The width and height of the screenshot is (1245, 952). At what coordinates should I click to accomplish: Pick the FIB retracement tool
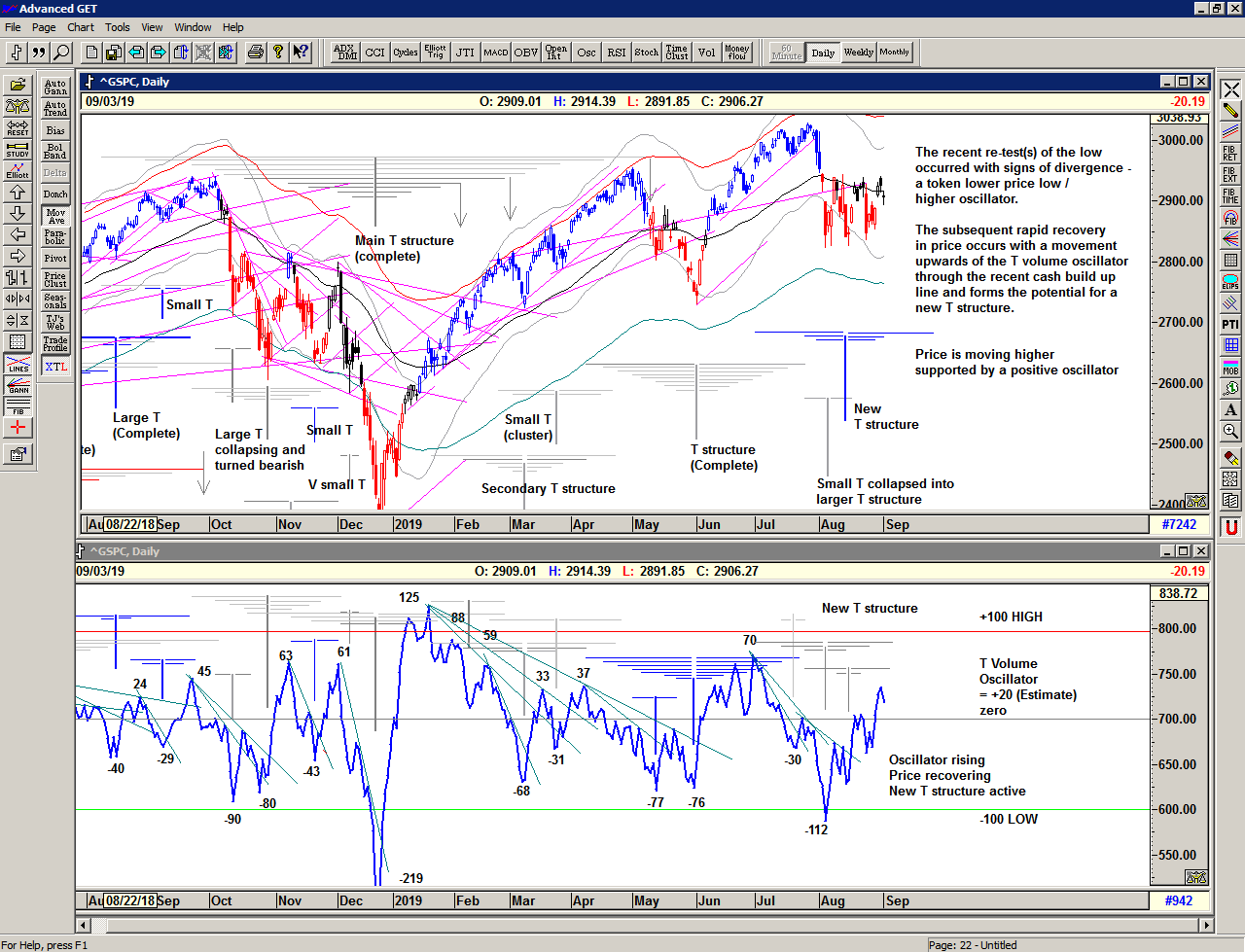click(1230, 153)
